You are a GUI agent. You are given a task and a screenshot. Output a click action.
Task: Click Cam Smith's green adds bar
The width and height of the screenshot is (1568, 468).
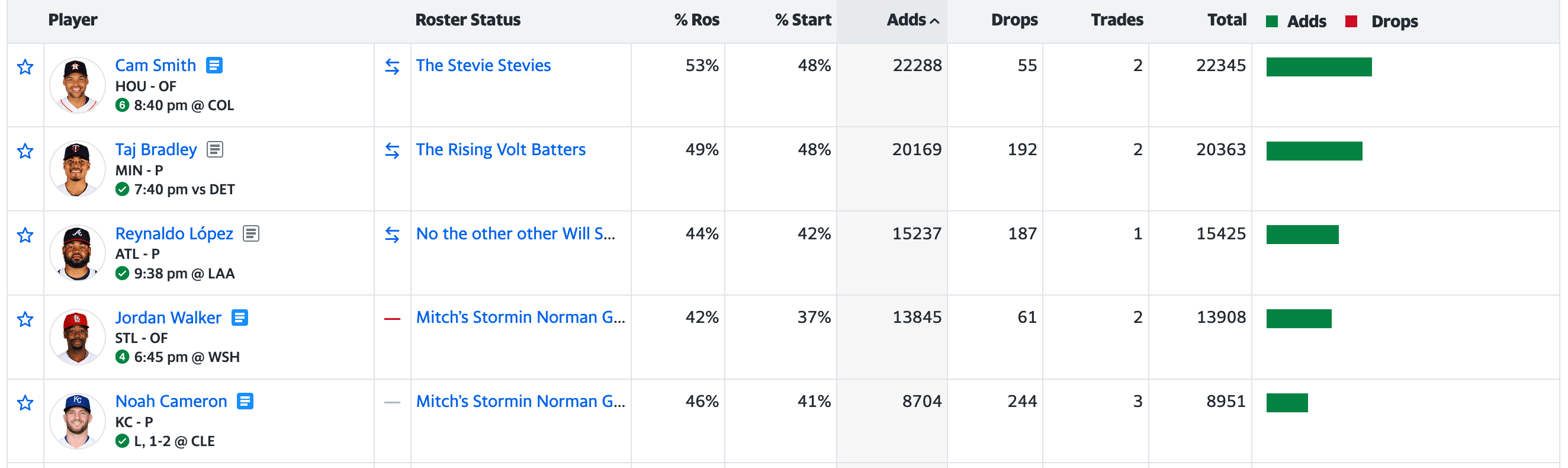click(x=1319, y=67)
